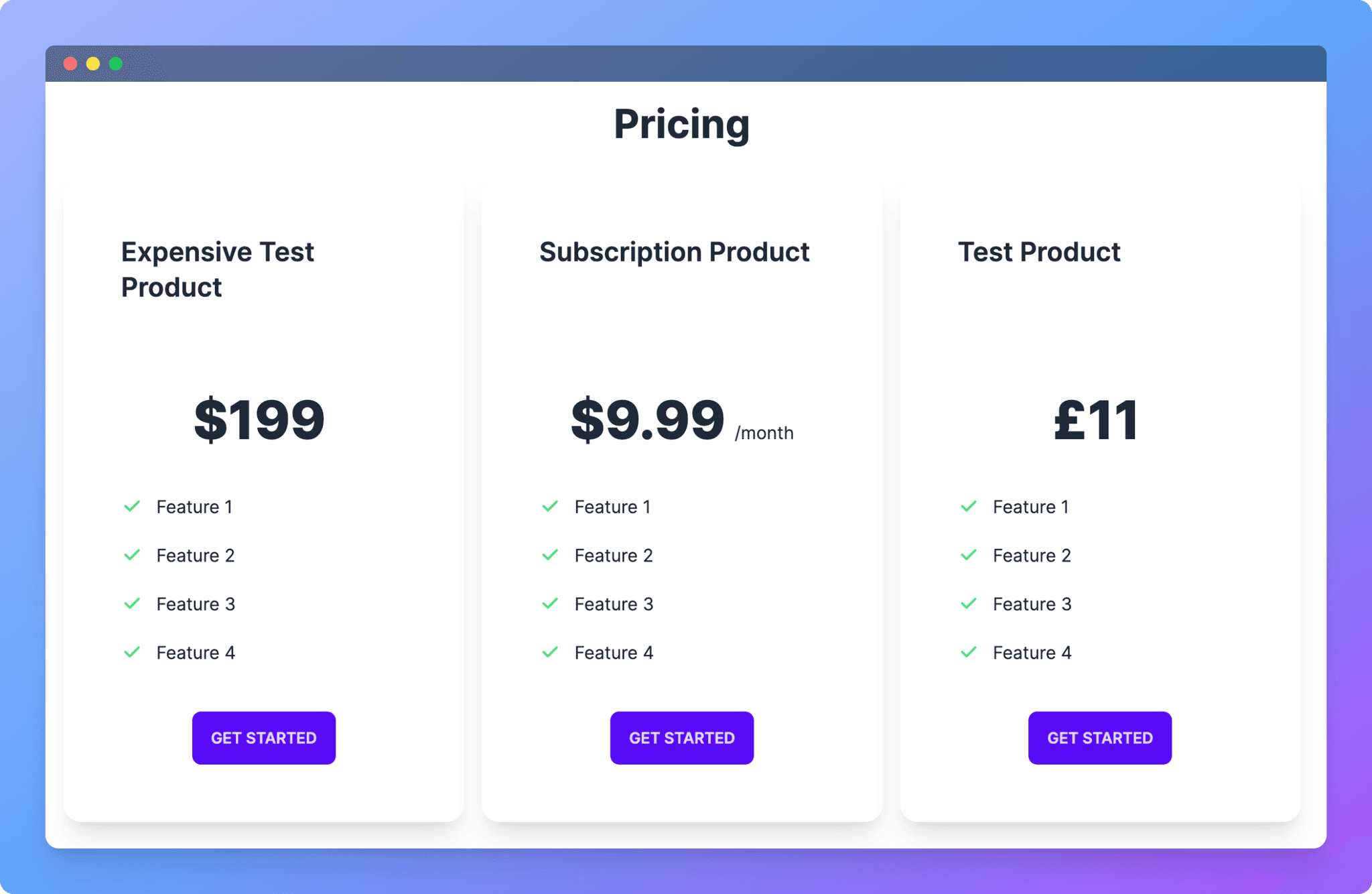The image size is (1372, 894).
Task: Click the $199 price
Action: [259, 420]
